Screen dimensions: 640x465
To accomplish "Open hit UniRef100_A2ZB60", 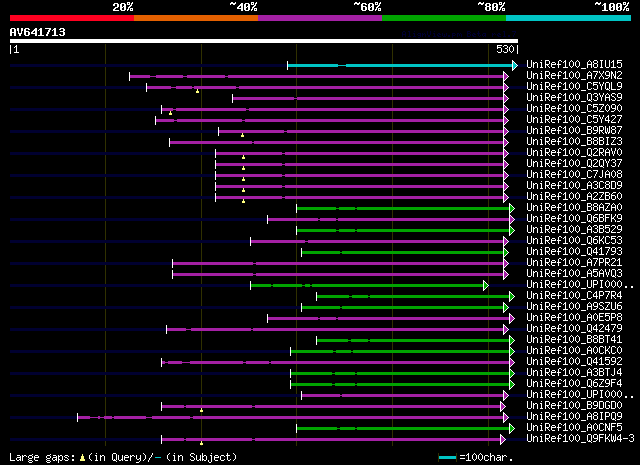I will tap(574, 196).
